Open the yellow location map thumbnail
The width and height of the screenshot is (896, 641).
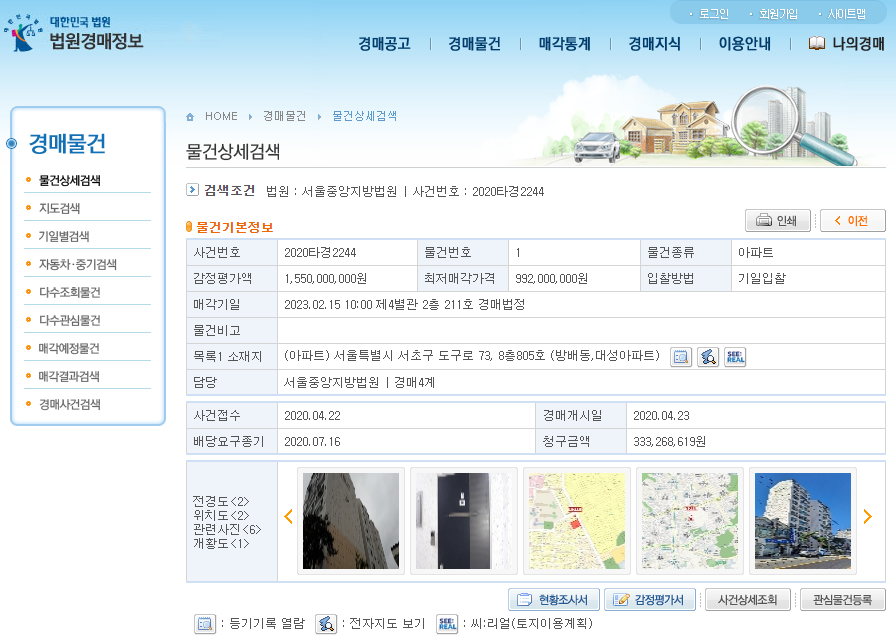click(577, 521)
